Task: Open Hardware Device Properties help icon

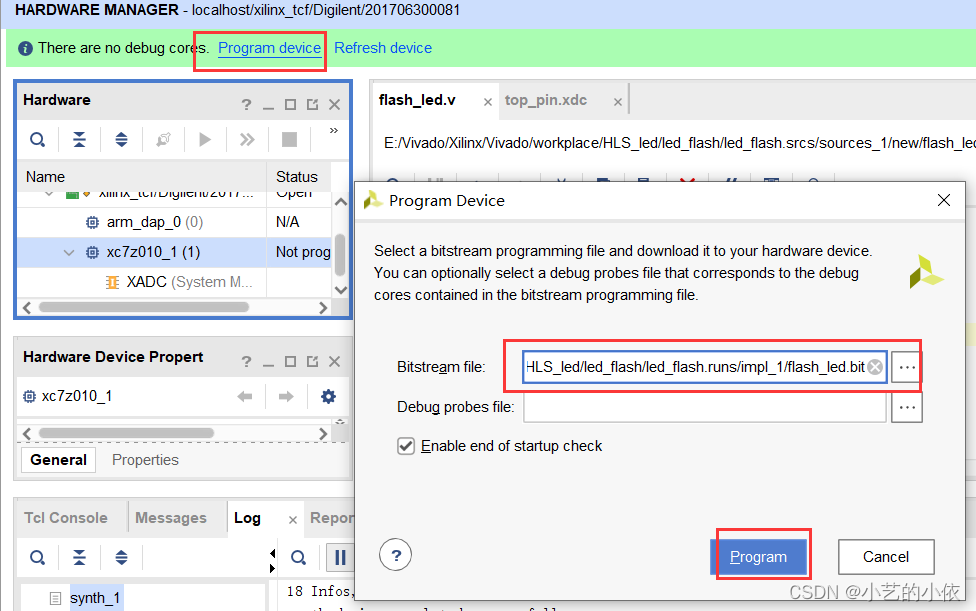Action: tap(246, 361)
